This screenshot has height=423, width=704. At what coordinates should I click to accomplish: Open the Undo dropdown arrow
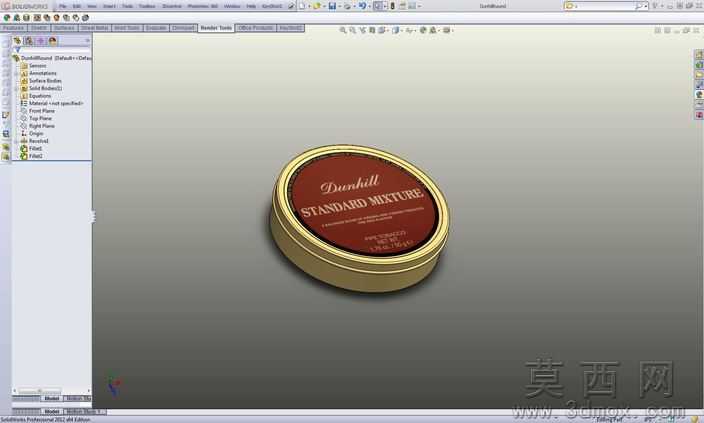pyautogui.click(x=369, y=6)
